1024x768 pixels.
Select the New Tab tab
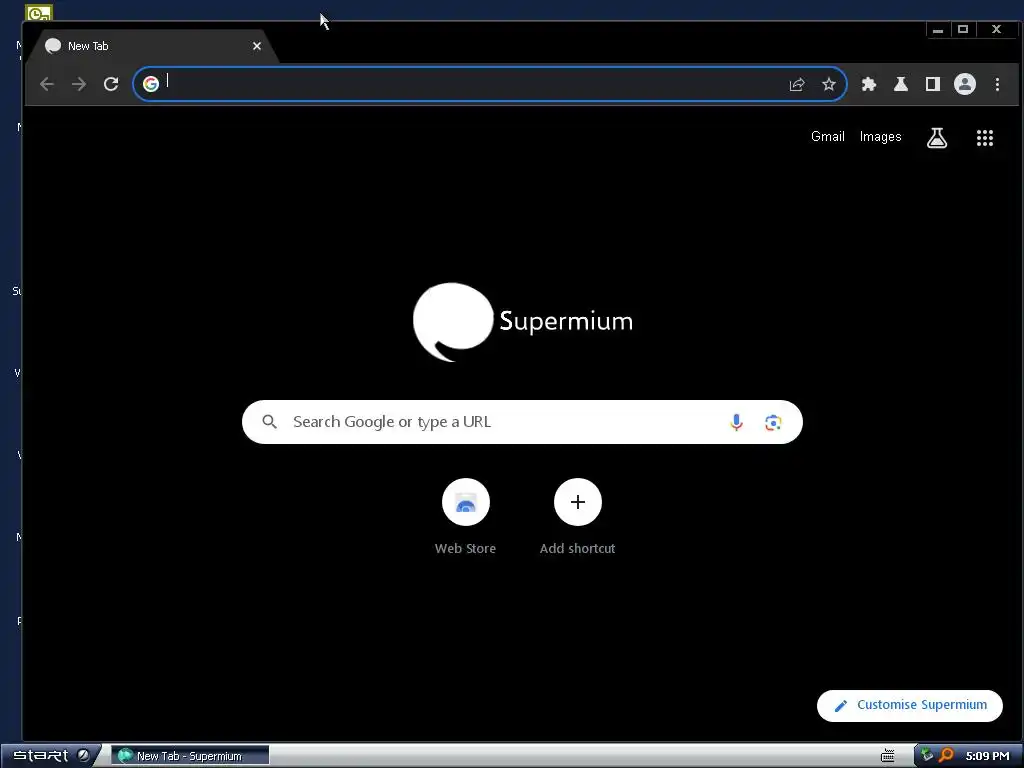153,46
